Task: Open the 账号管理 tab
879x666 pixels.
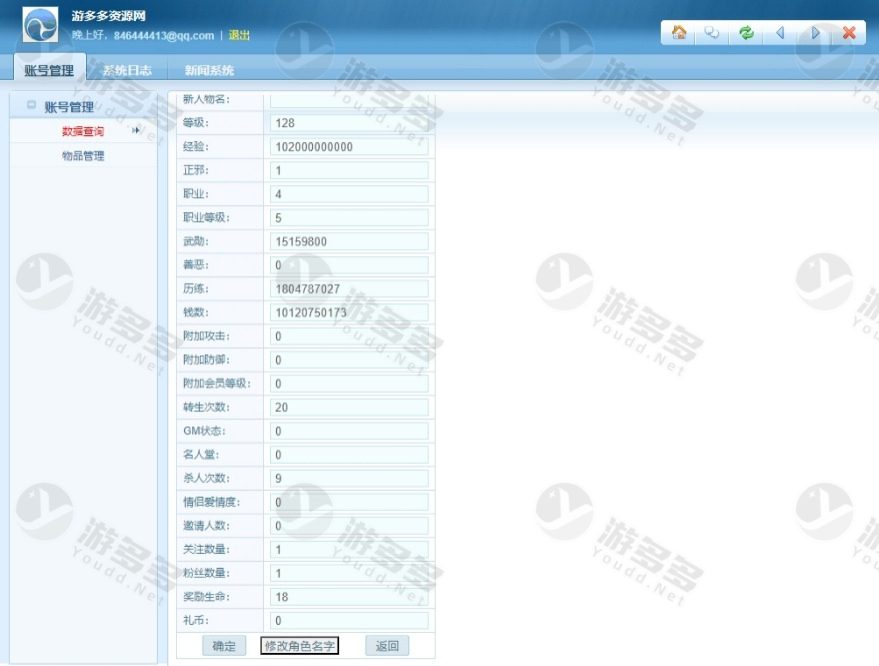Action: pos(49,70)
